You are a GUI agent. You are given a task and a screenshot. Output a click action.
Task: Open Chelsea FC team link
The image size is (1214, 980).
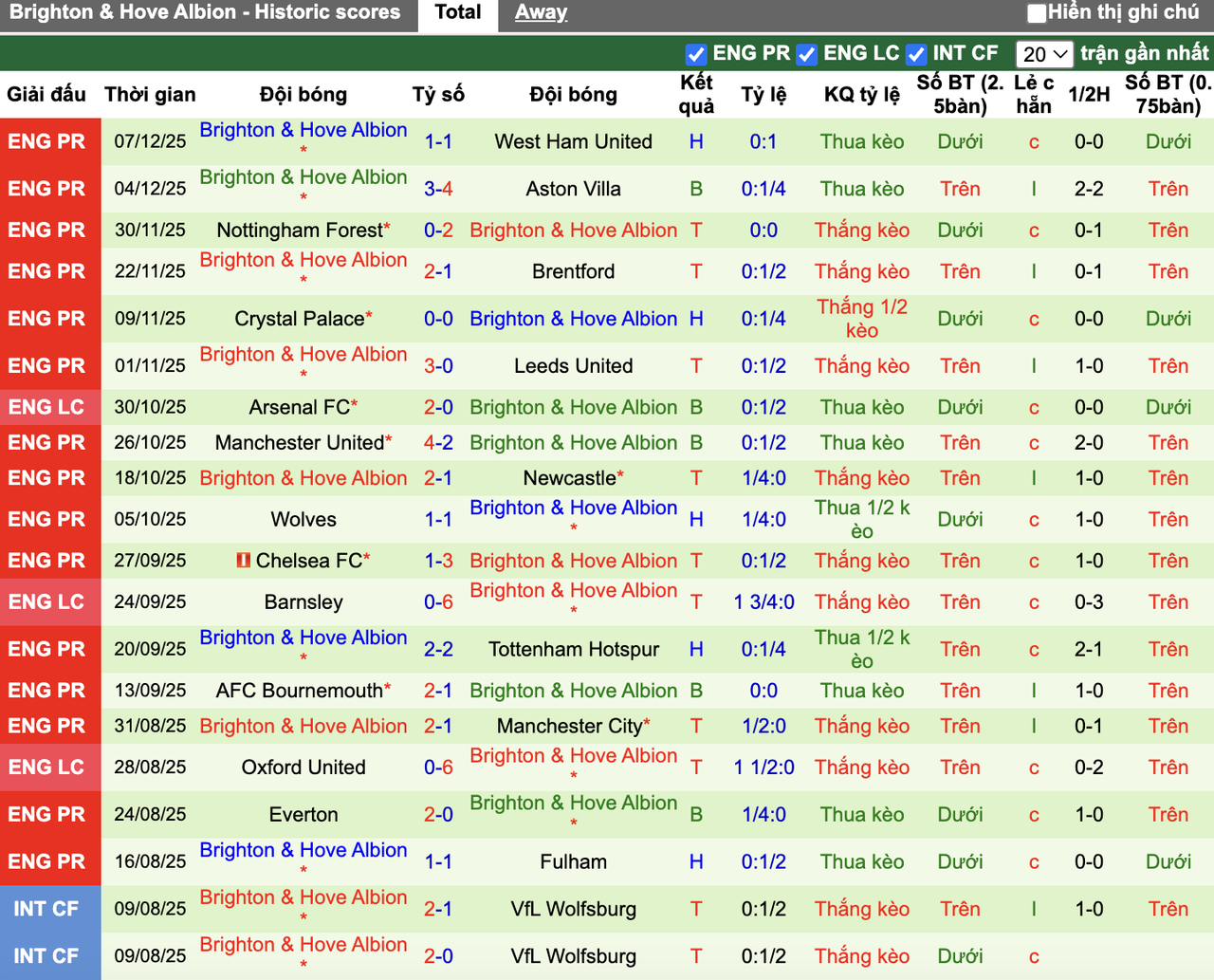(309, 561)
